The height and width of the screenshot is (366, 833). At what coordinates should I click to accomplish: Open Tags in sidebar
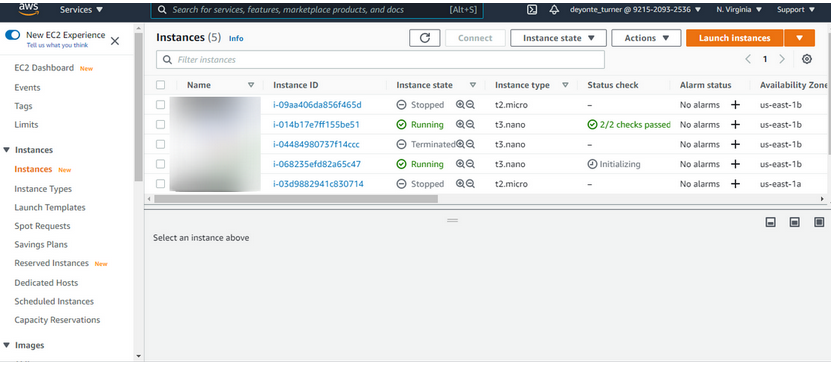pos(23,106)
